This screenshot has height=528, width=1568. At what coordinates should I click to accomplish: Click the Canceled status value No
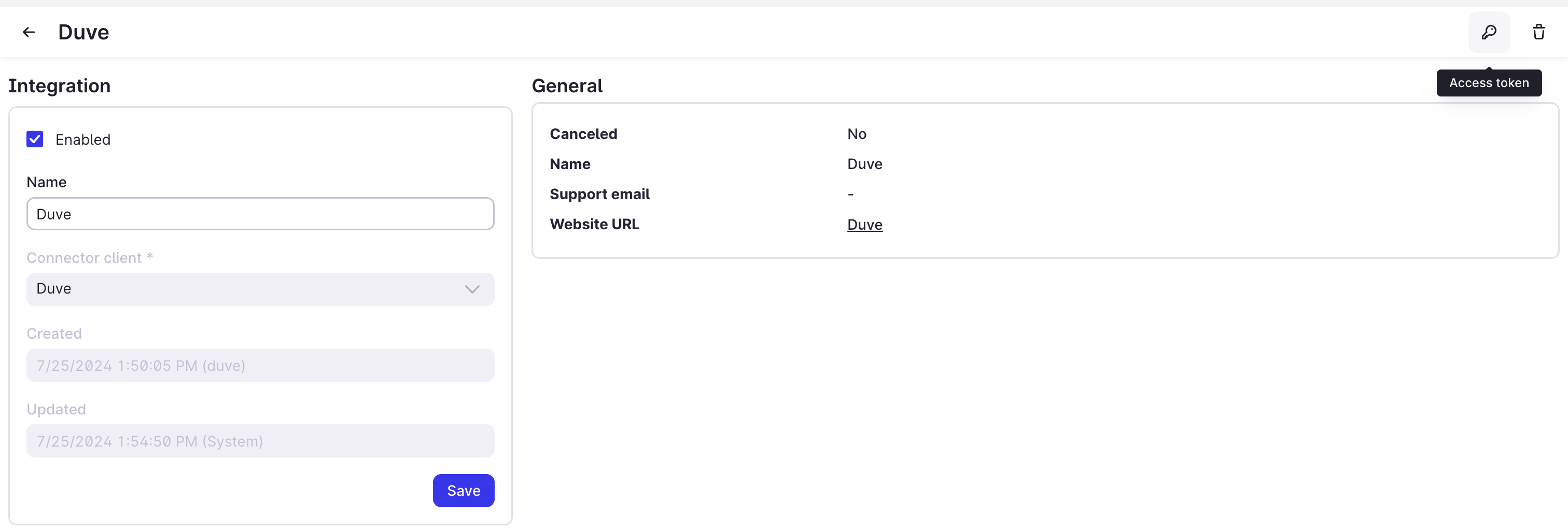857,133
